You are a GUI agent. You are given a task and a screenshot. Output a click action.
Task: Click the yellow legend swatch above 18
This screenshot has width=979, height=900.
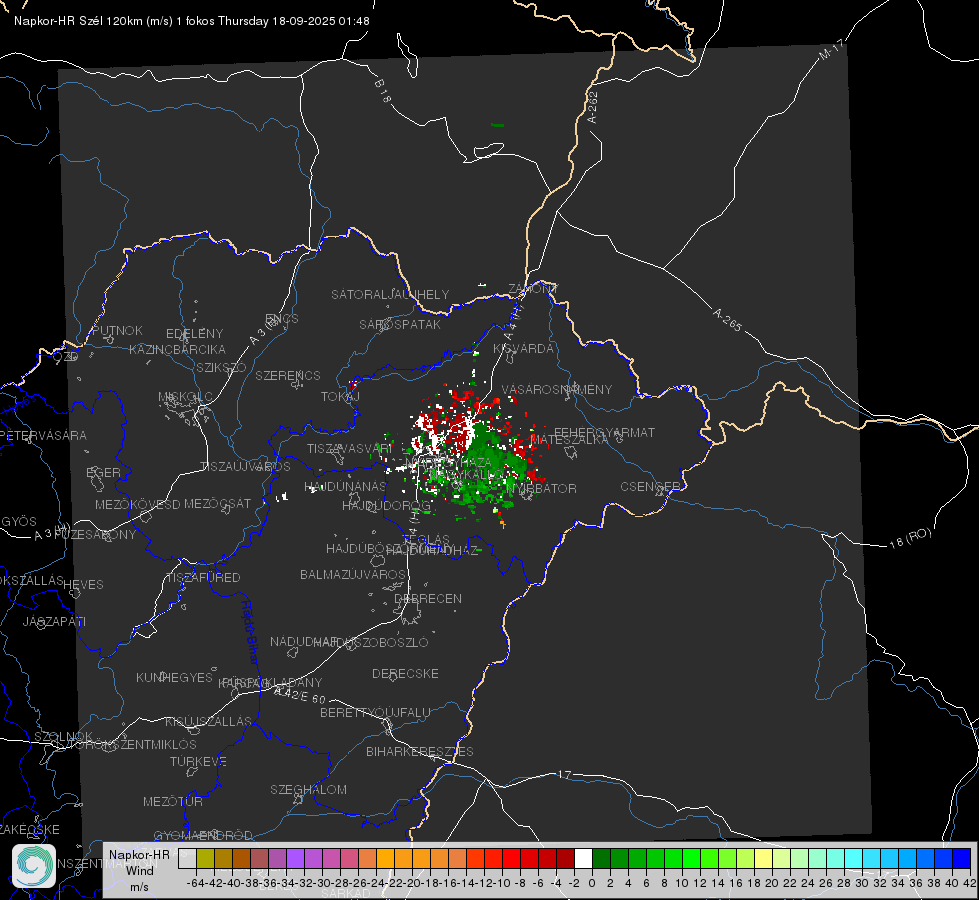763,859
